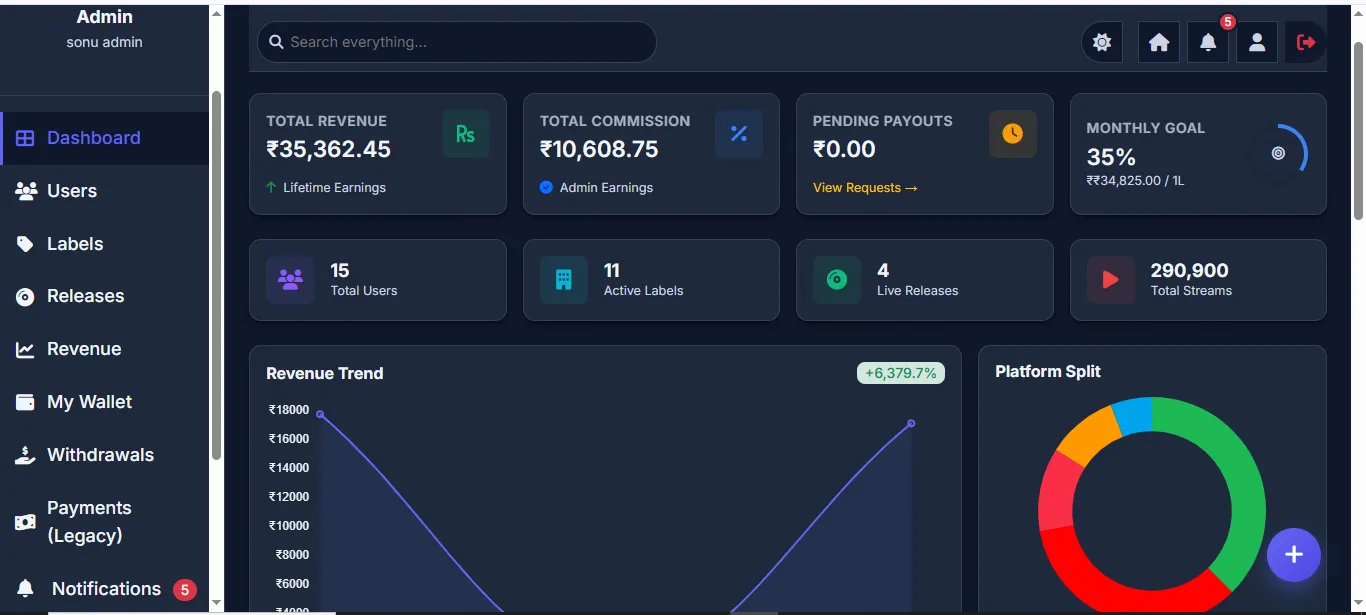
Task: Click the Users icon in sidebar
Action: [26, 191]
